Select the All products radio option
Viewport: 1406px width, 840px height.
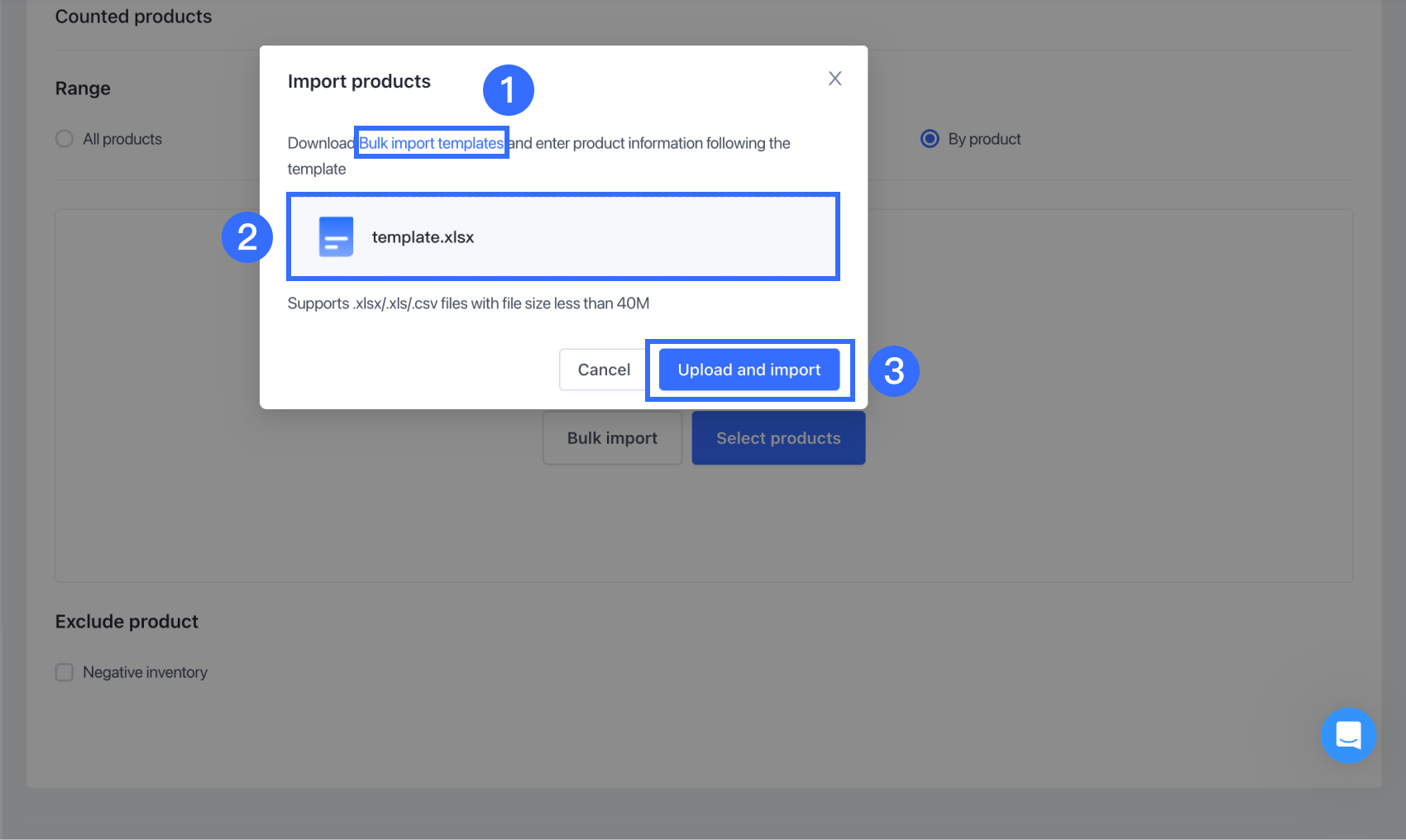click(65, 139)
